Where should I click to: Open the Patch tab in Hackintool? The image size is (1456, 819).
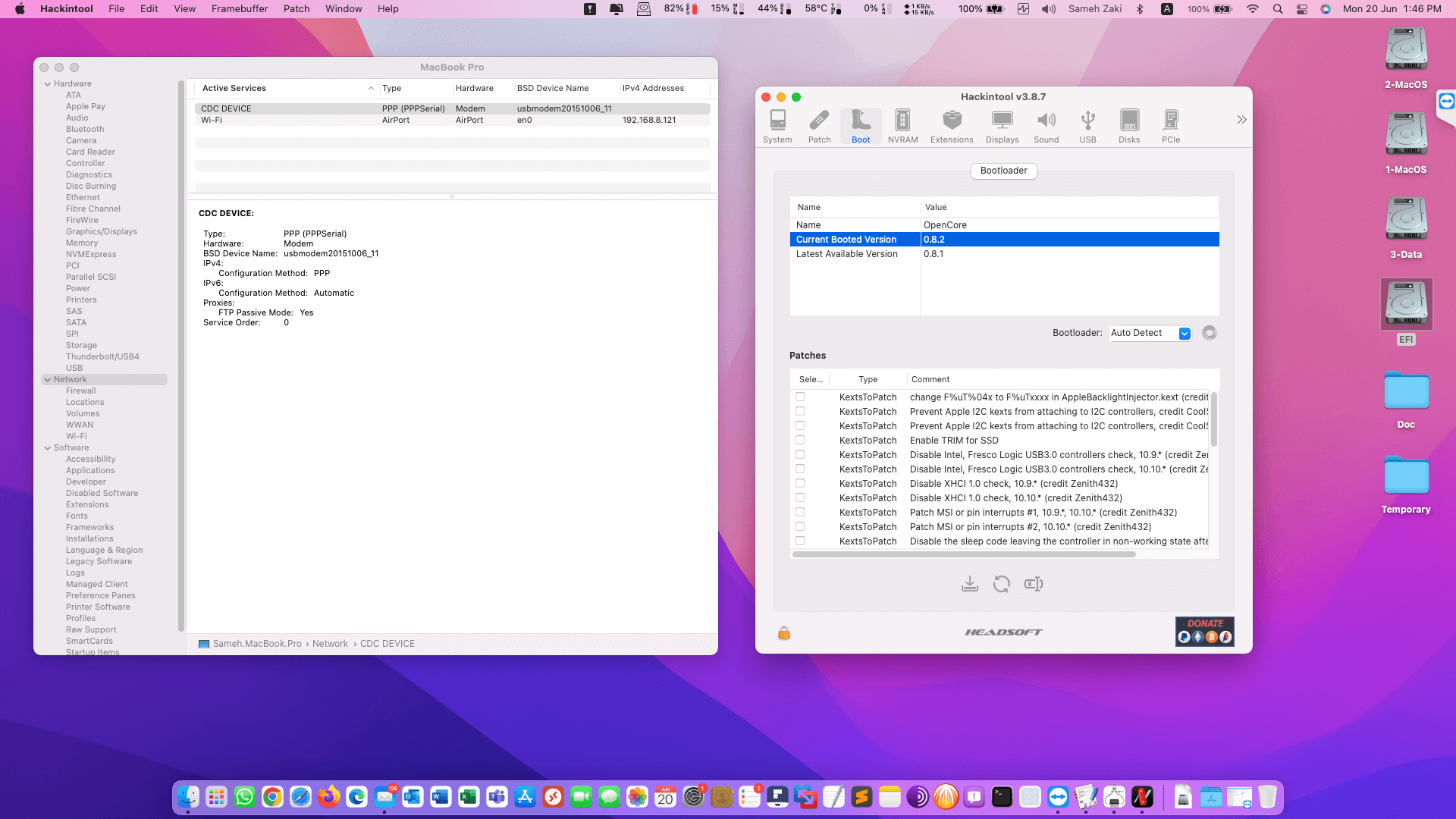[x=819, y=126]
